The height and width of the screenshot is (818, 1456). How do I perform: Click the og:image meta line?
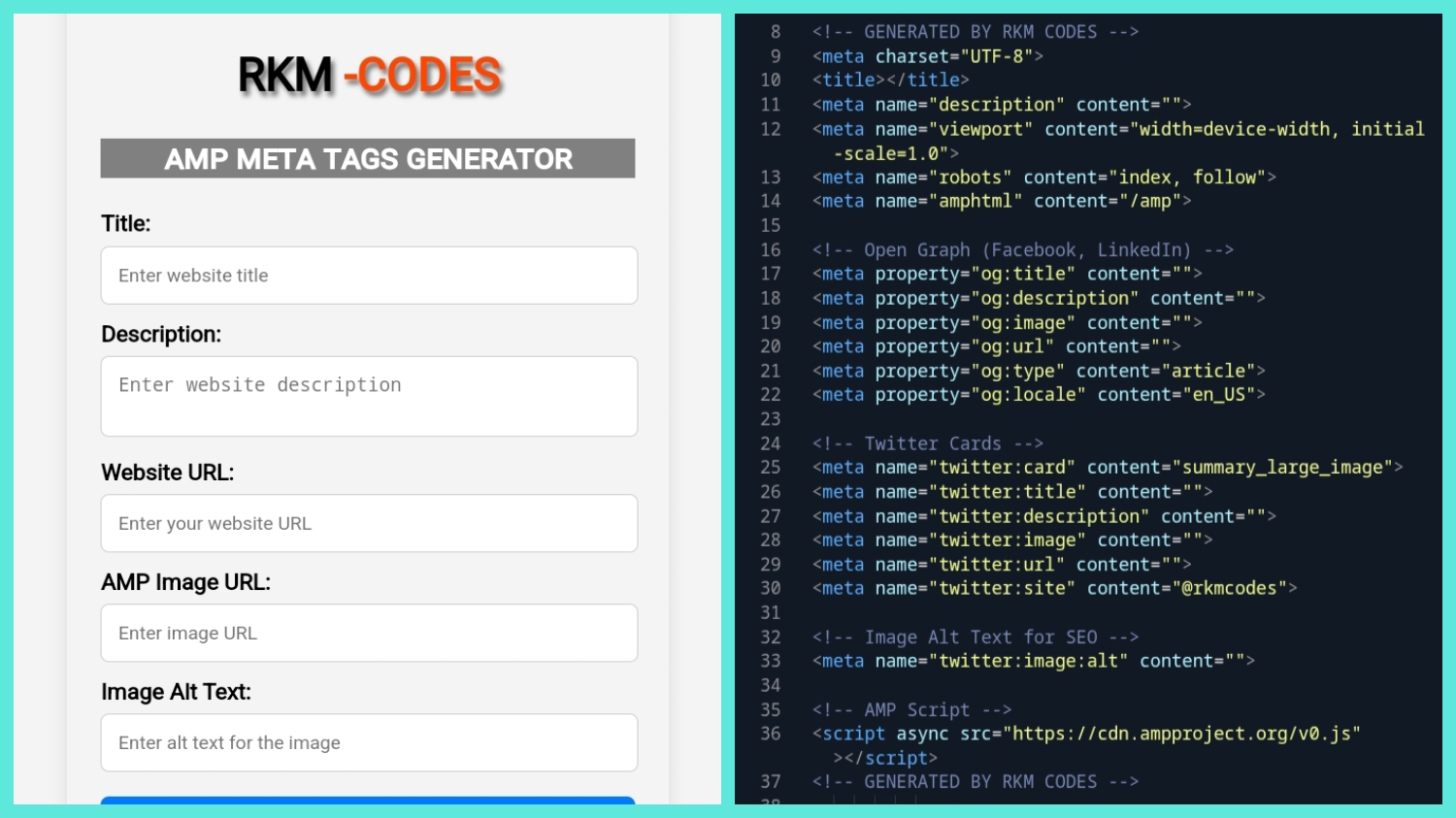point(1008,323)
